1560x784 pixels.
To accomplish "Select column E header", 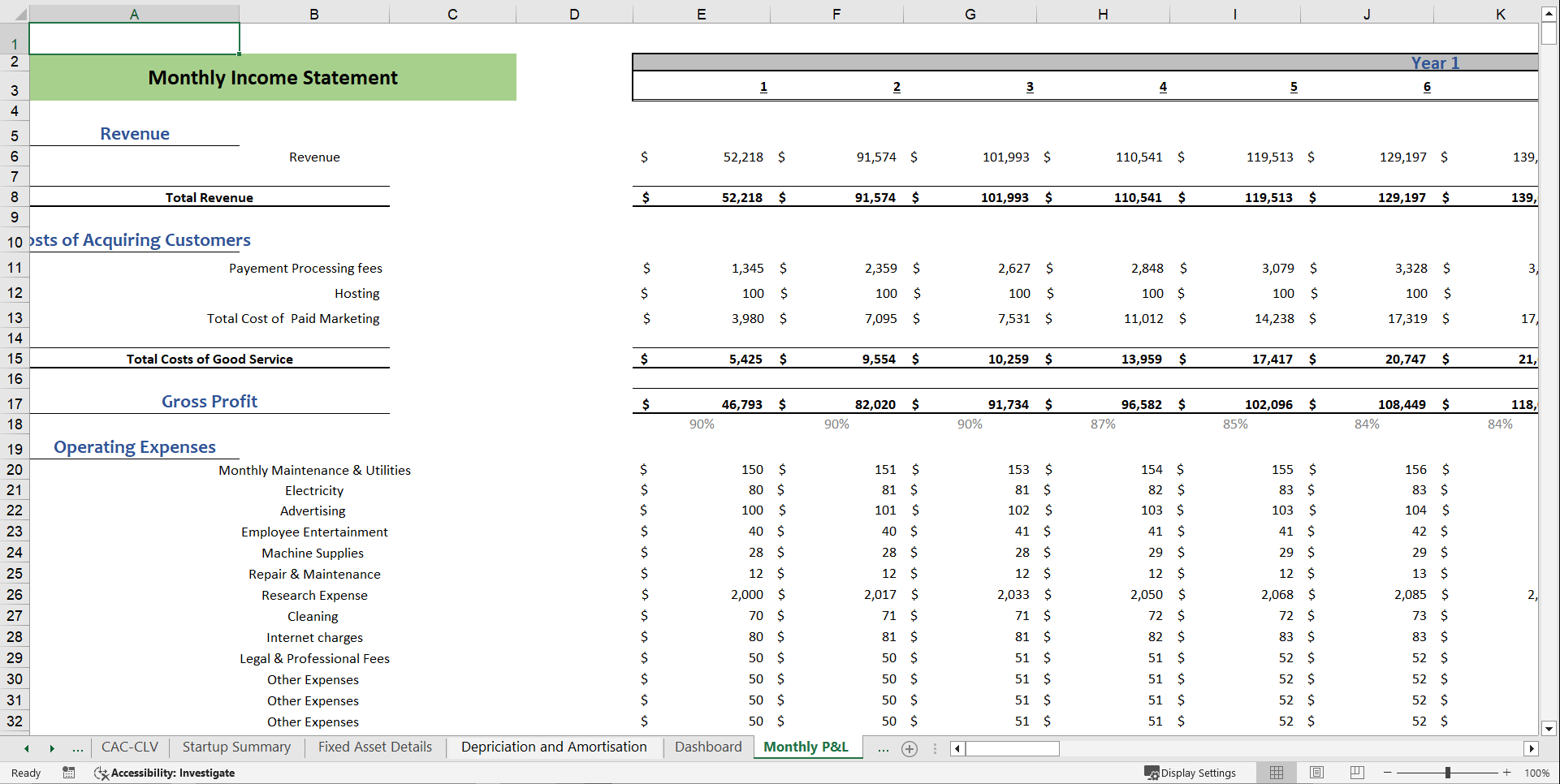I will click(702, 14).
